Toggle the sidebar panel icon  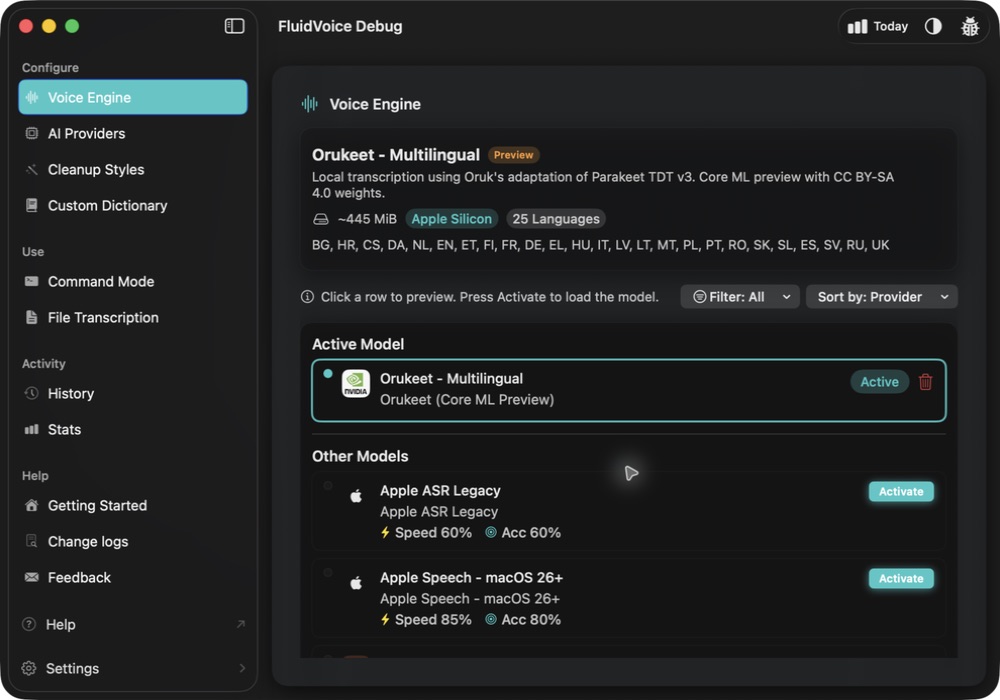click(x=235, y=26)
